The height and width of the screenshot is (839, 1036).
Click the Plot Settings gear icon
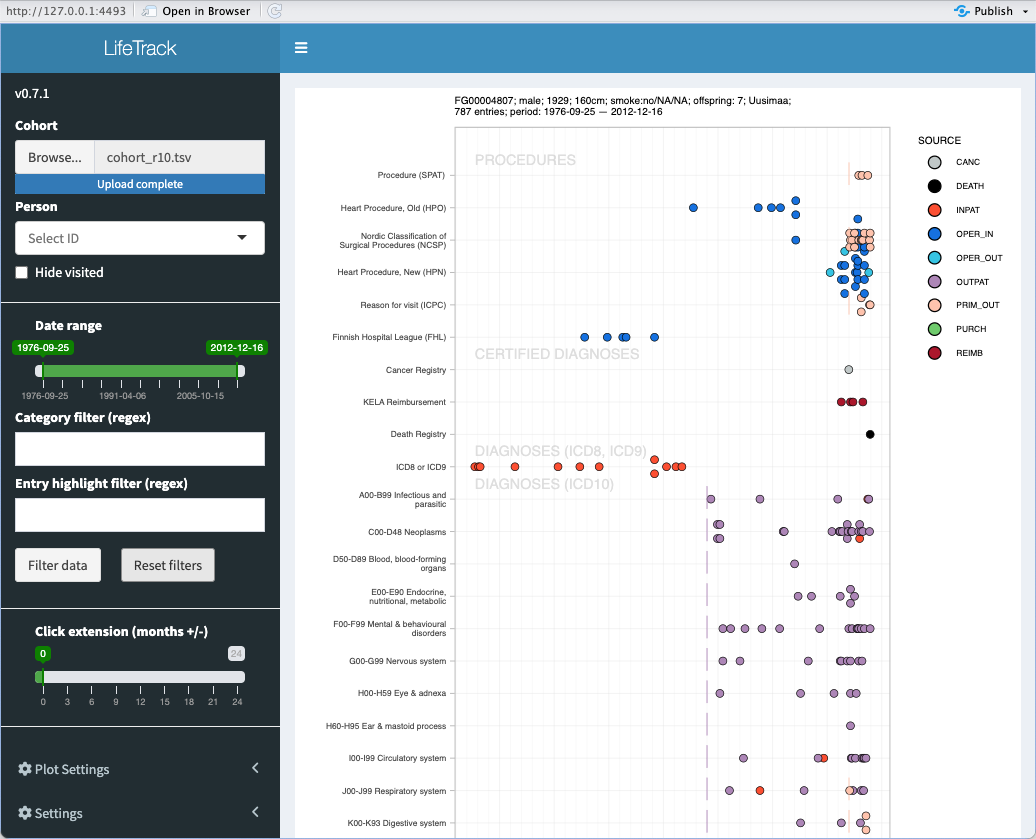pos(25,769)
